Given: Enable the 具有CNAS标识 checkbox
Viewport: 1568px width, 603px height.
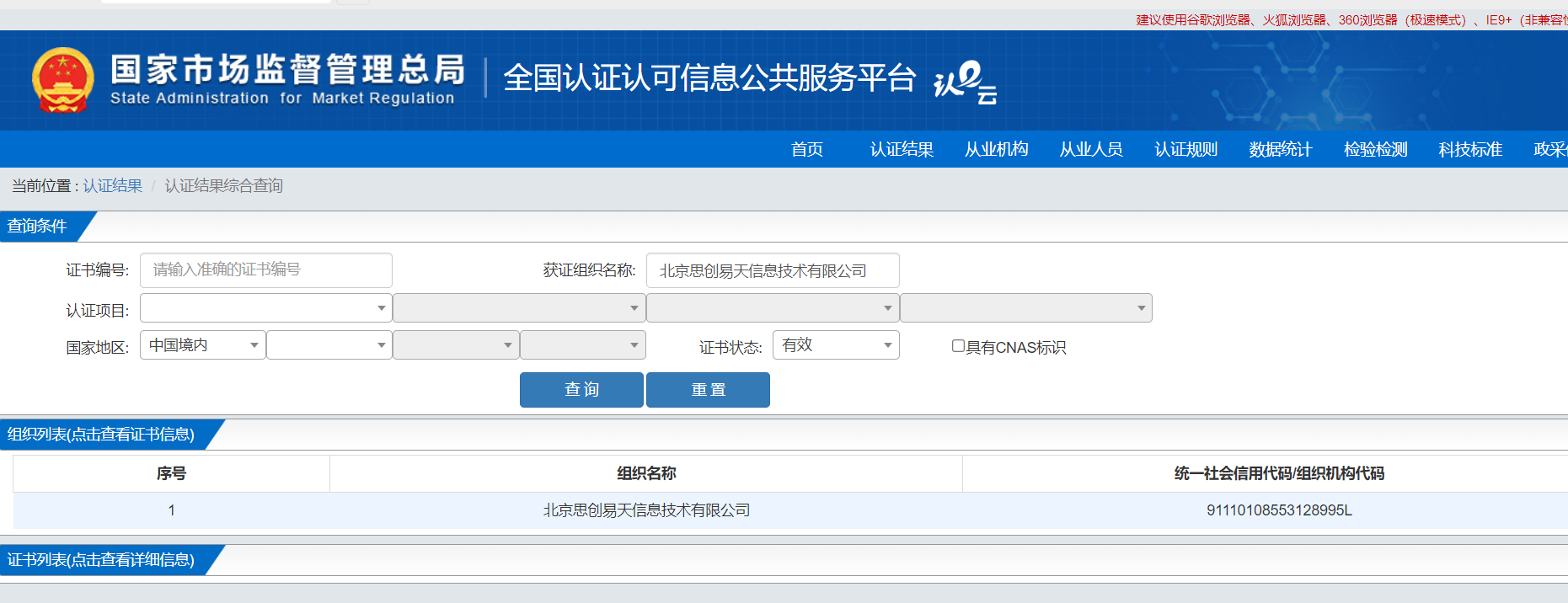Looking at the screenshot, I should coord(958,346).
